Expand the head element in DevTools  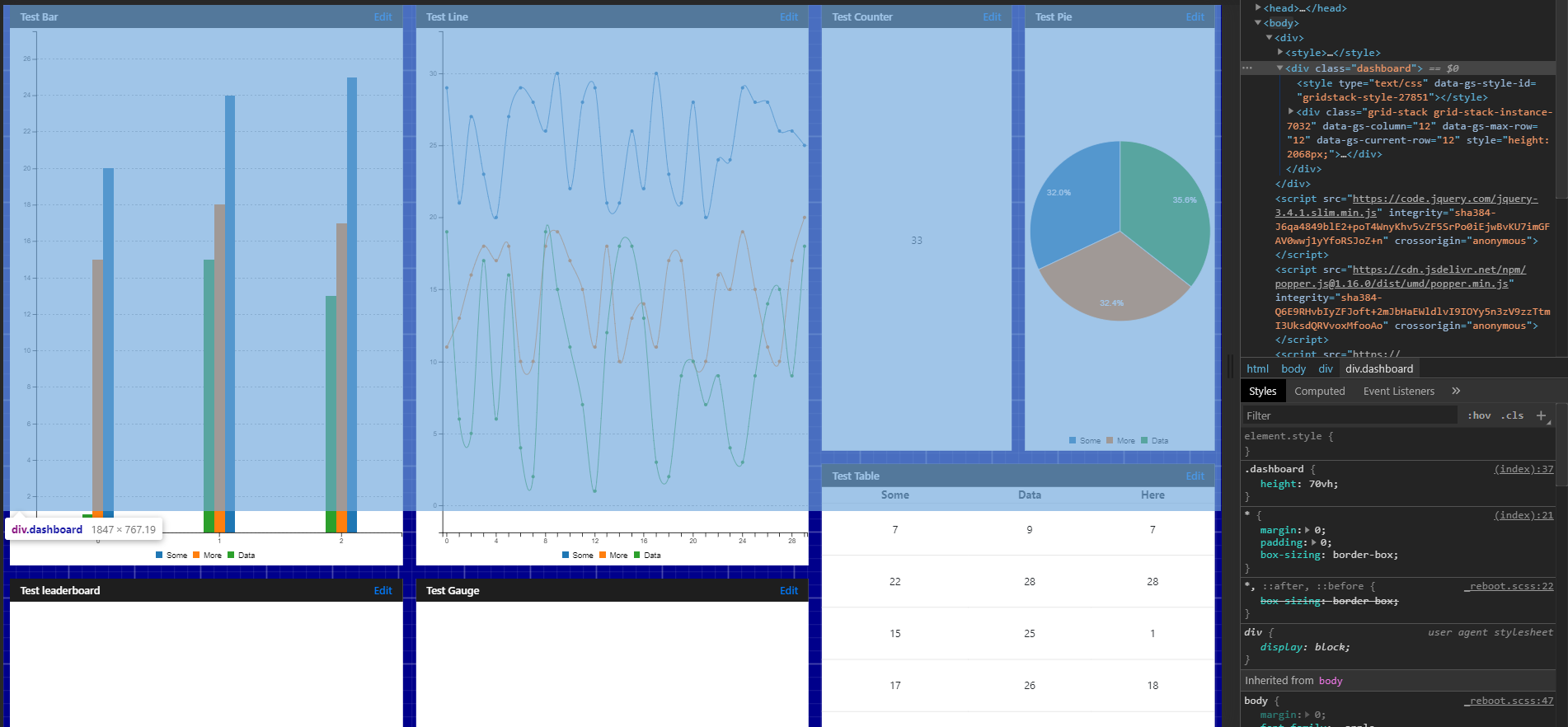pyautogui.click(x=1258, y=7)
